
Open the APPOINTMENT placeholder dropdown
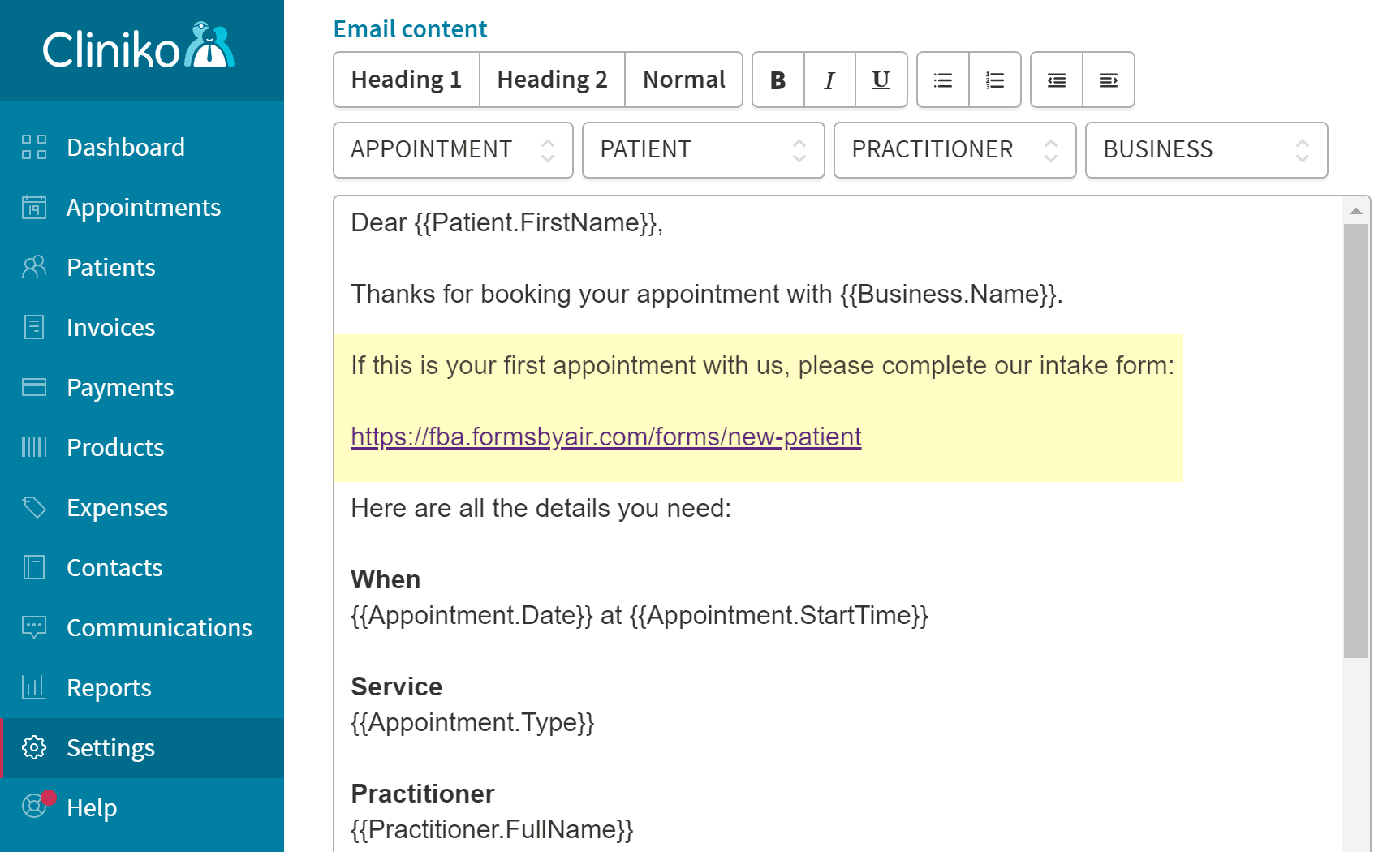[x=452, y=149]
